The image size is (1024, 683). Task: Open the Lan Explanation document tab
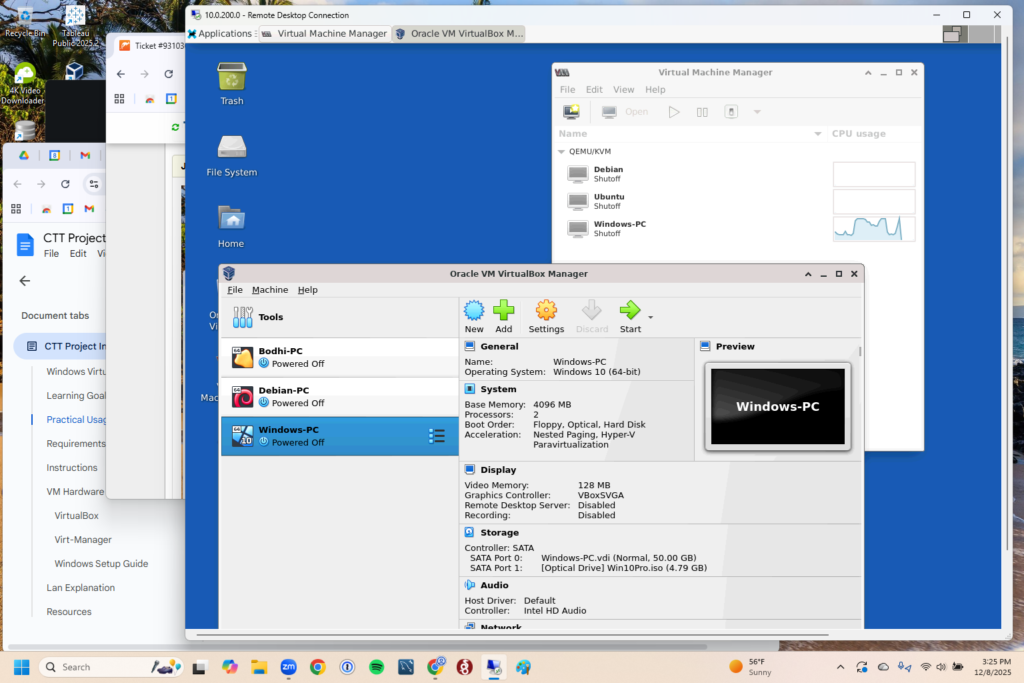point(80,588)
